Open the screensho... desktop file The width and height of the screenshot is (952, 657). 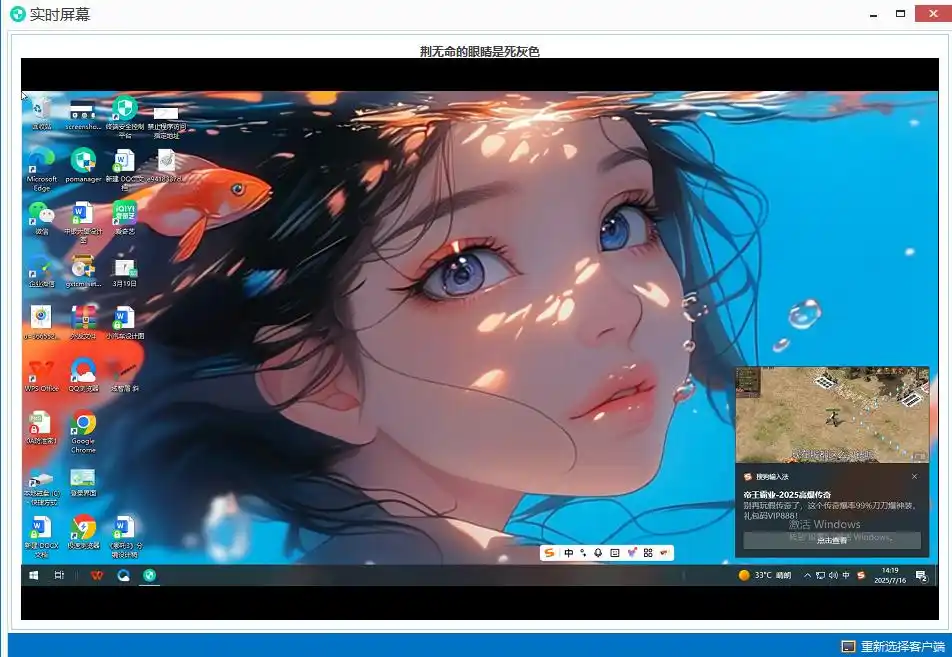pyautogui.click(x=83, y=114)
